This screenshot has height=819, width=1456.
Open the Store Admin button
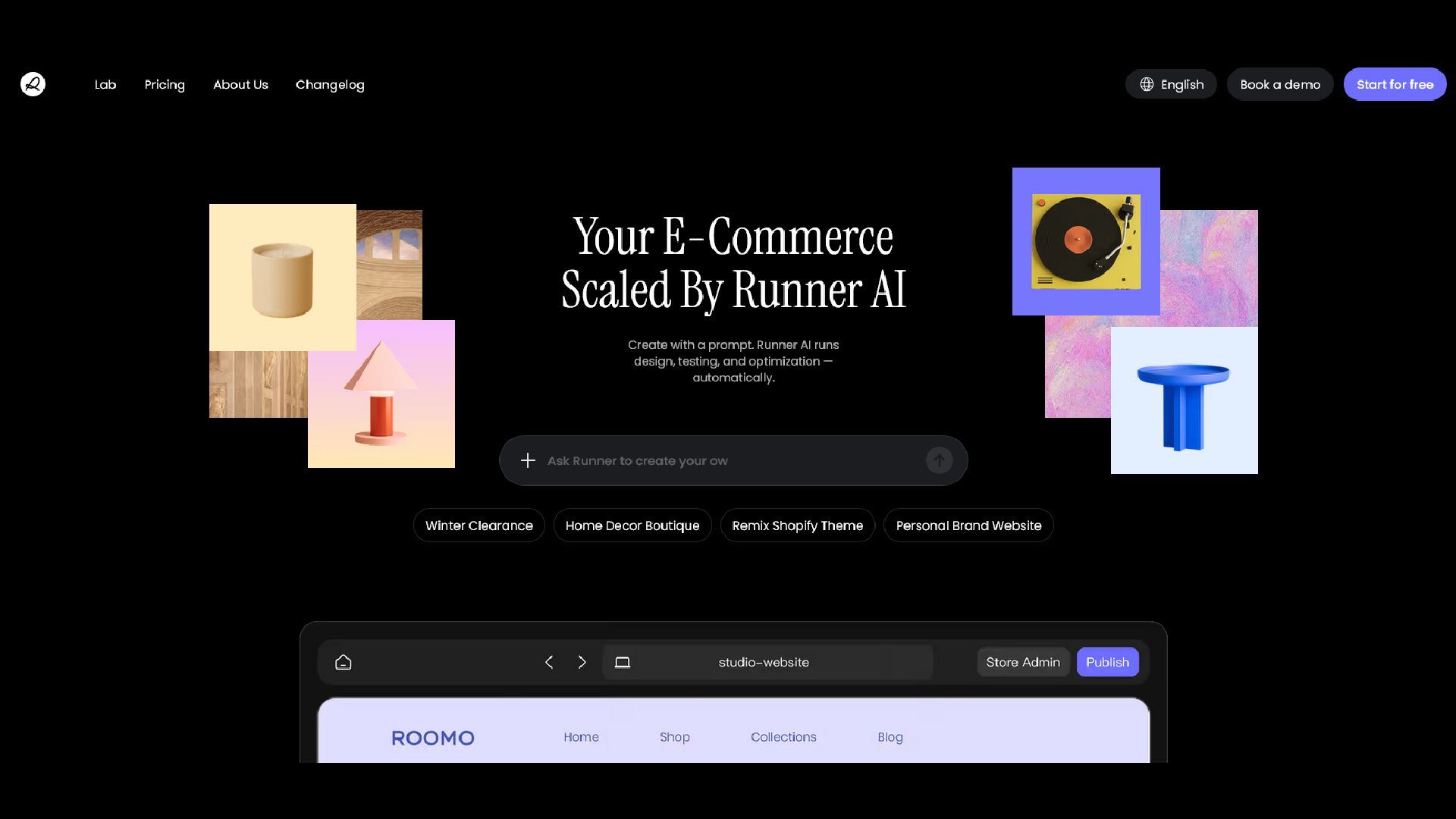coord(1023,662)
